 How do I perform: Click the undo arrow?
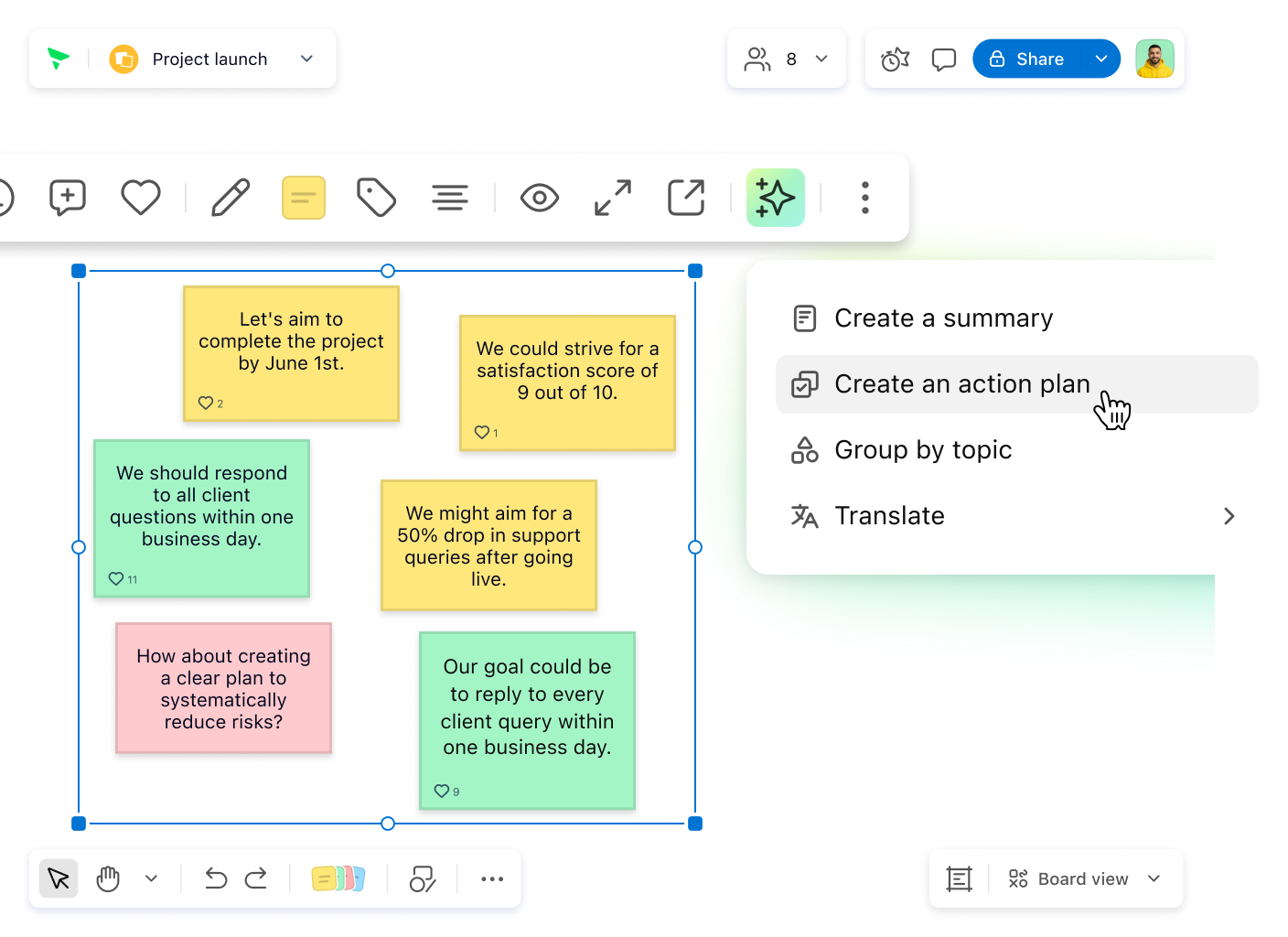click(216, 878)
